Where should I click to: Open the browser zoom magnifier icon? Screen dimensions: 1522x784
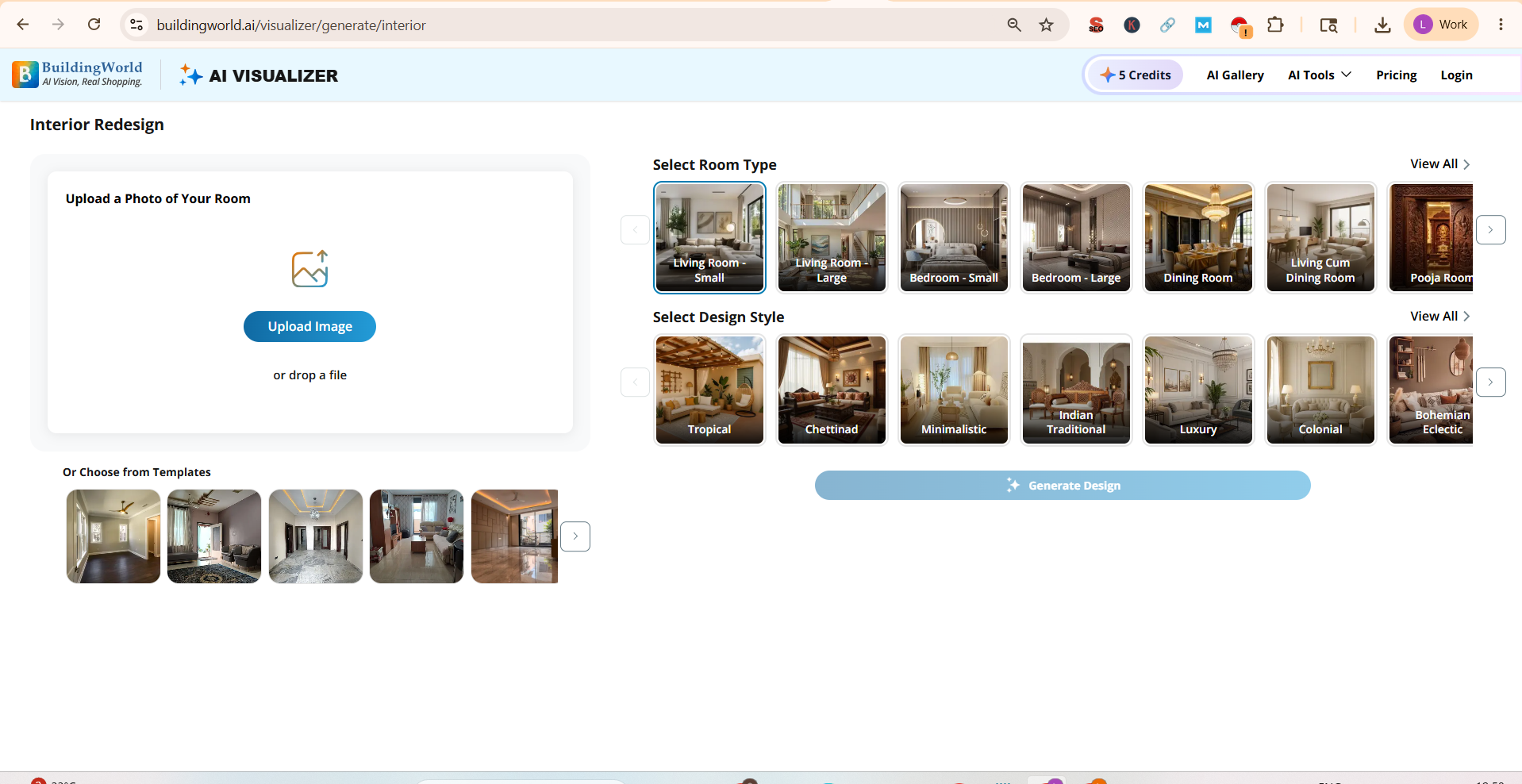(1014, 25)
